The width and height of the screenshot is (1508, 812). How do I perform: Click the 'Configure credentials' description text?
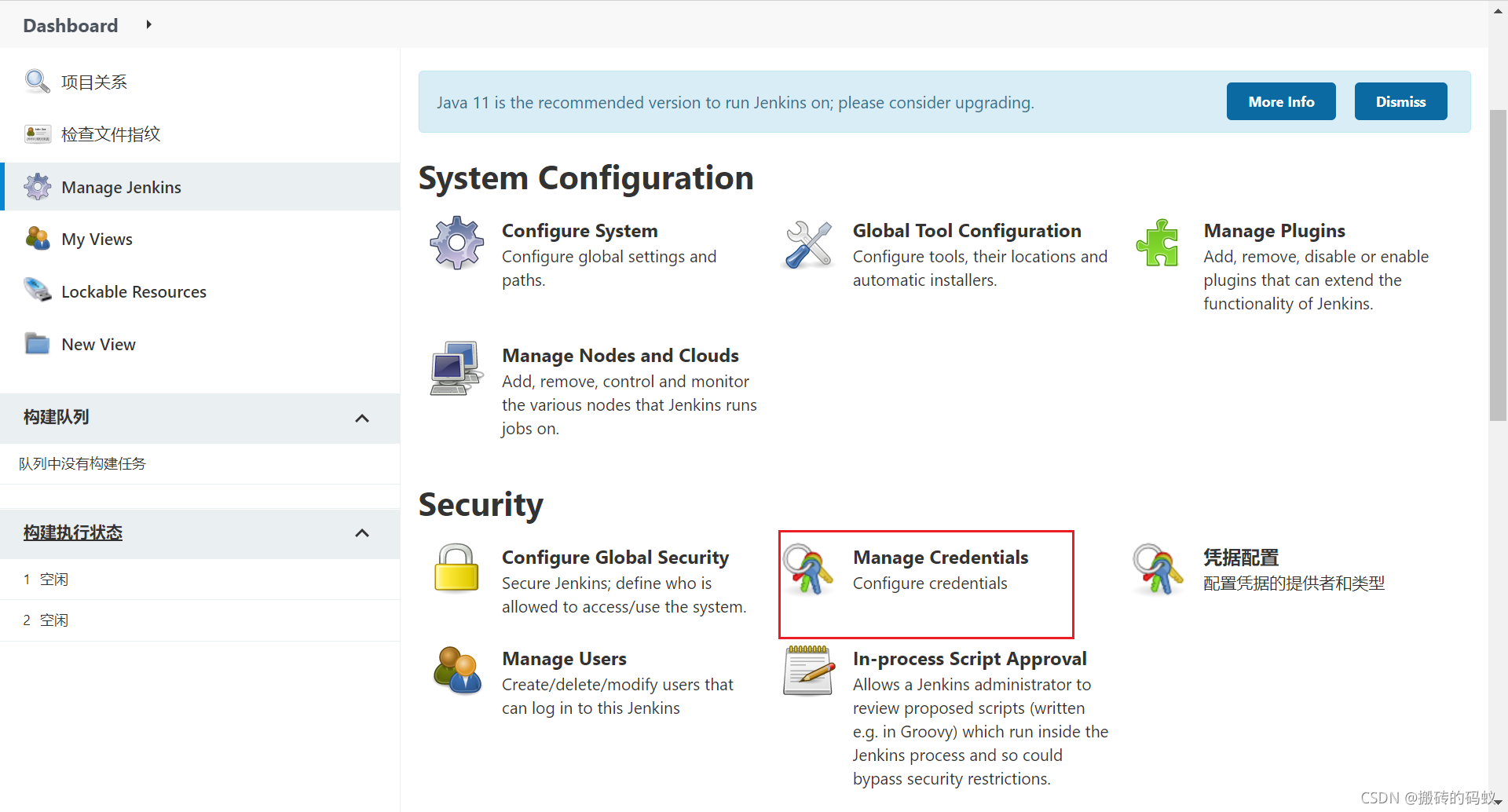click(x=930, y=583)
